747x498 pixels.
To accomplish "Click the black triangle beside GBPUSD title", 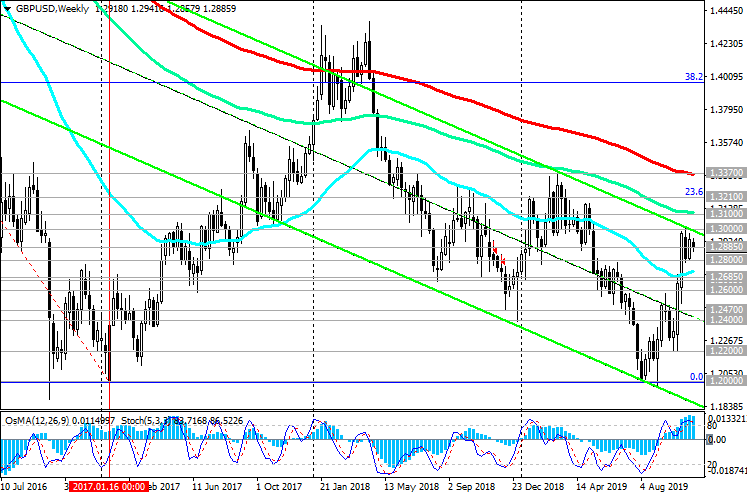I will [7, 9].
